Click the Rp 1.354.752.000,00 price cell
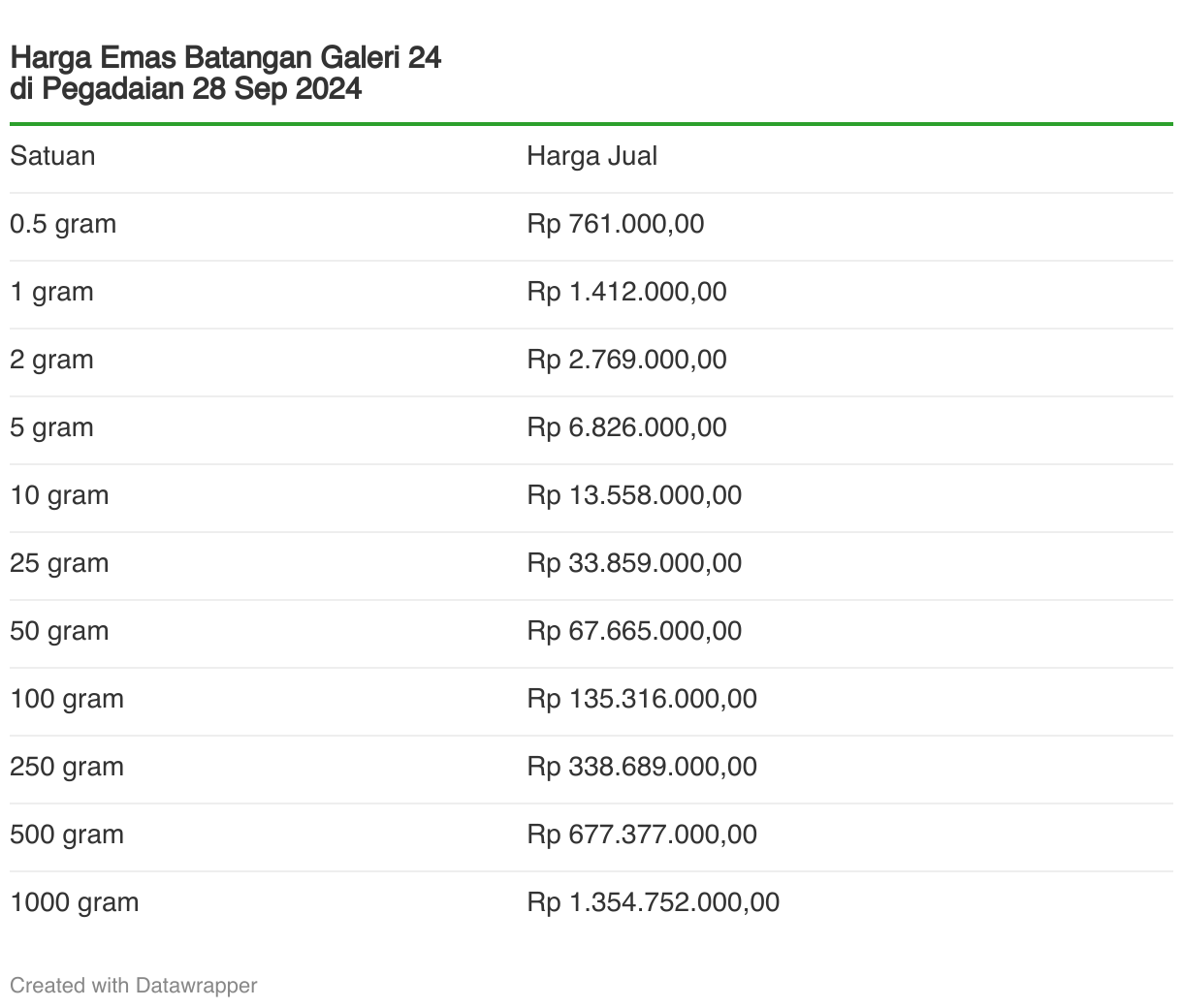1183x1008 pixels. [653, 902]
